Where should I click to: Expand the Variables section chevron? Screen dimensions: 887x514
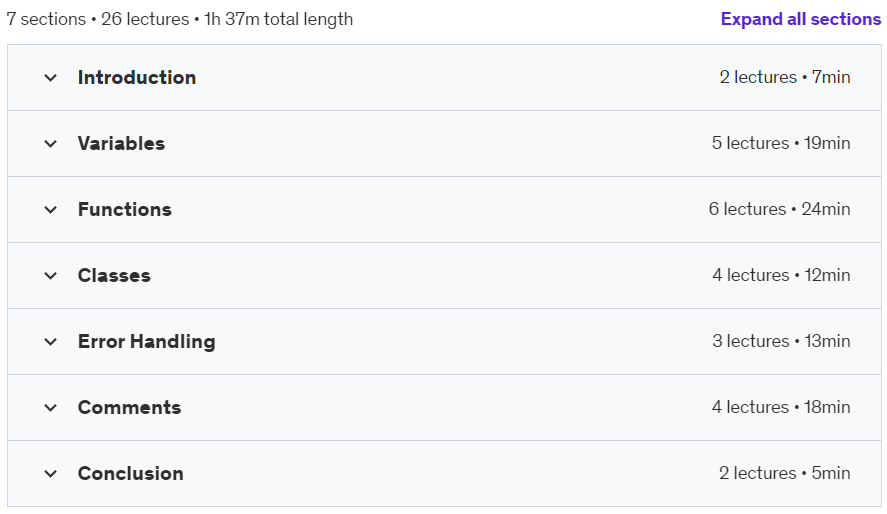50,144
